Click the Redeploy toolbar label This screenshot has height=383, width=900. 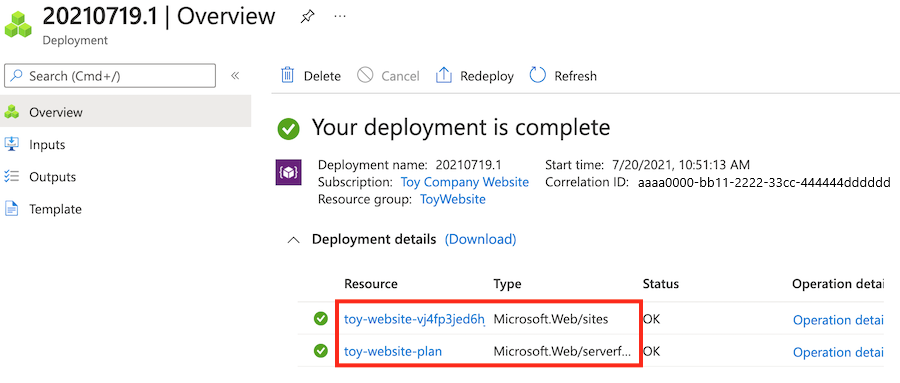point(487,76)
